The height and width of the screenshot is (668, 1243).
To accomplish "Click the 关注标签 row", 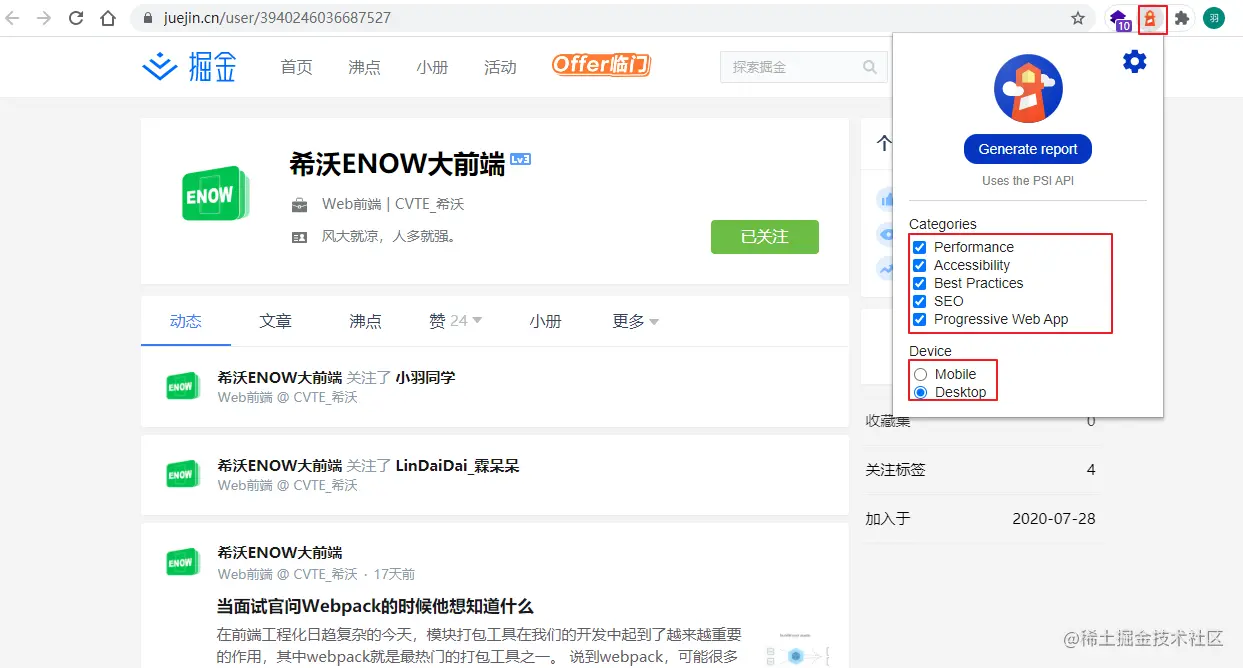I will (980, 470).
